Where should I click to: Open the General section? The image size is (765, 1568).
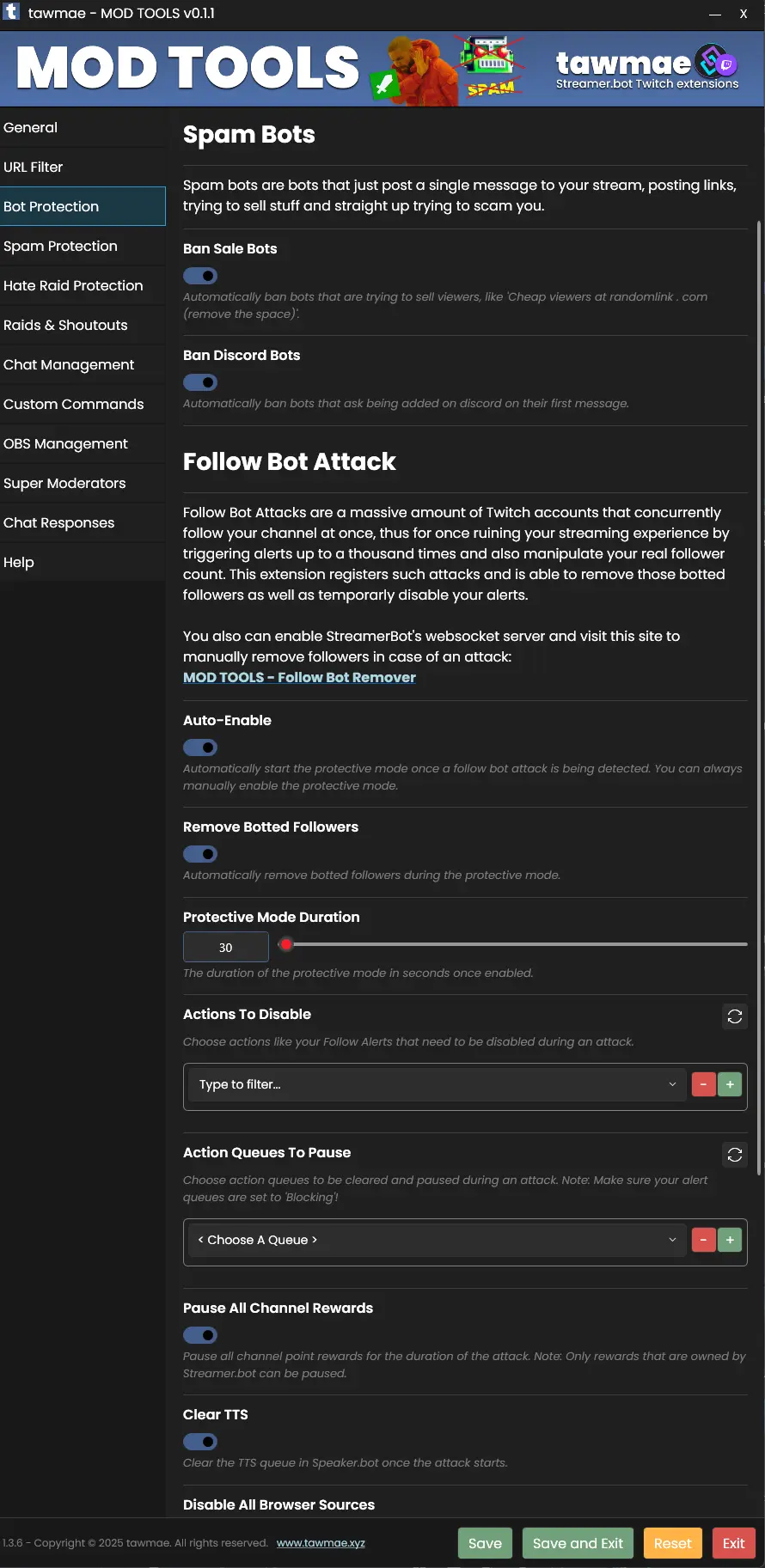pos(83,127)
